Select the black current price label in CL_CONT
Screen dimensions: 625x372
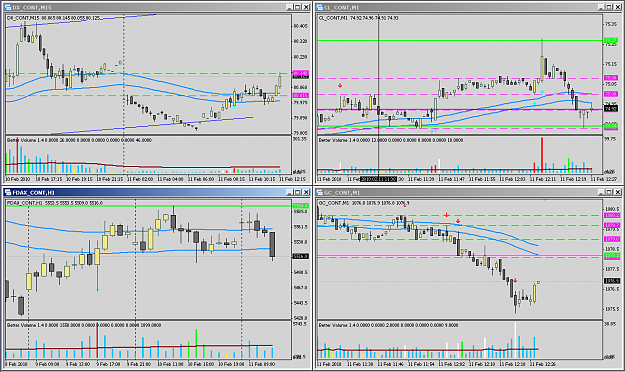click(x=611, y=108)
